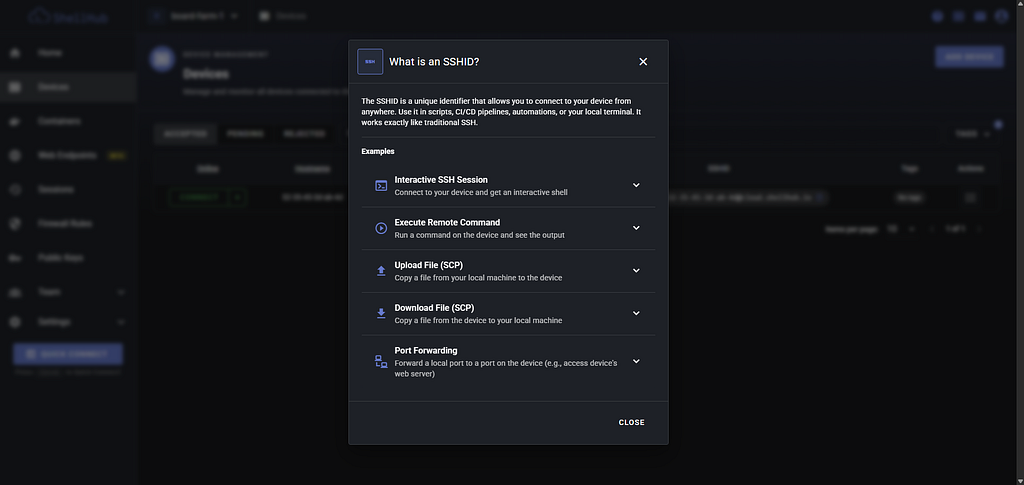Expand the Download File (SCP) chevron
The height and width of the screenshot is (485, 1024).
point(636,313)
